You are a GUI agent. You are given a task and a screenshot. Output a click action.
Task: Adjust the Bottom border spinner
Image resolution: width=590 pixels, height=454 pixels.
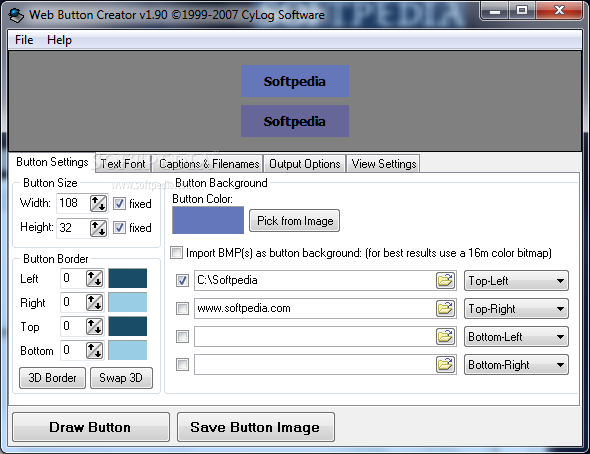pyautogui.click(x=94, y=351)
